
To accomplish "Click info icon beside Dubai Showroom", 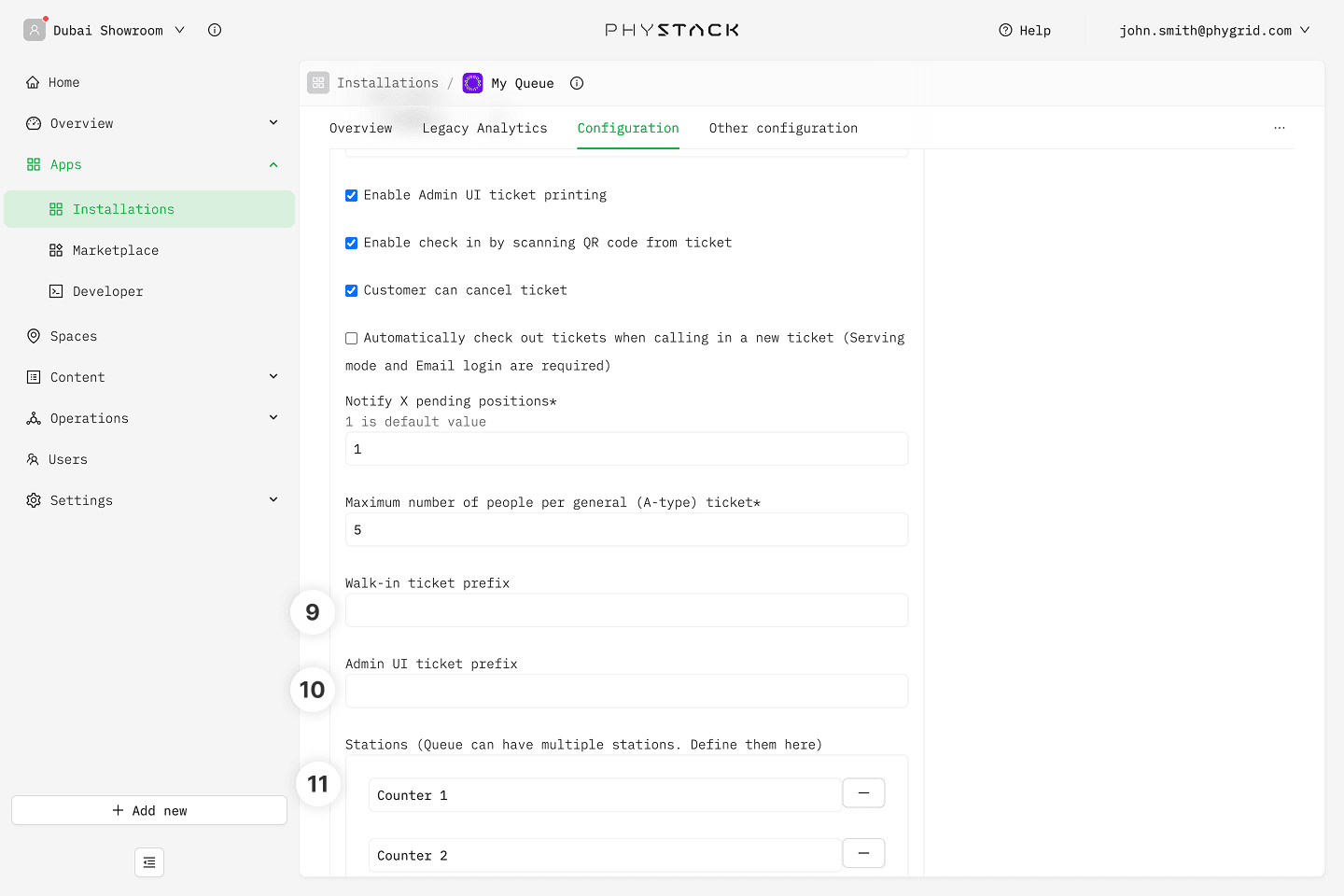I will pyautogui.click(x=215, y=30).
